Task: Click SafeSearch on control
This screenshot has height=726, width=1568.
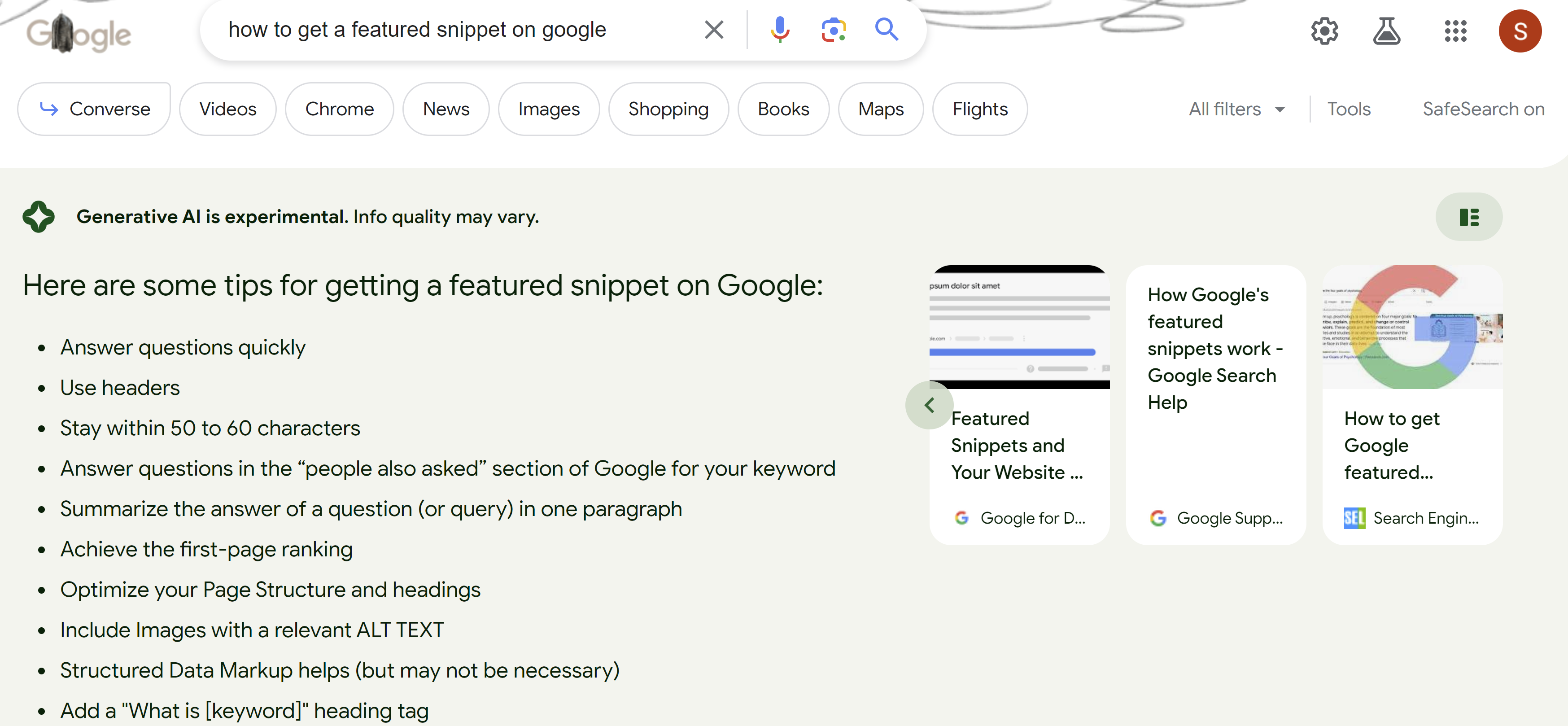Action: pyautogui.click(x=1483, y=109)
